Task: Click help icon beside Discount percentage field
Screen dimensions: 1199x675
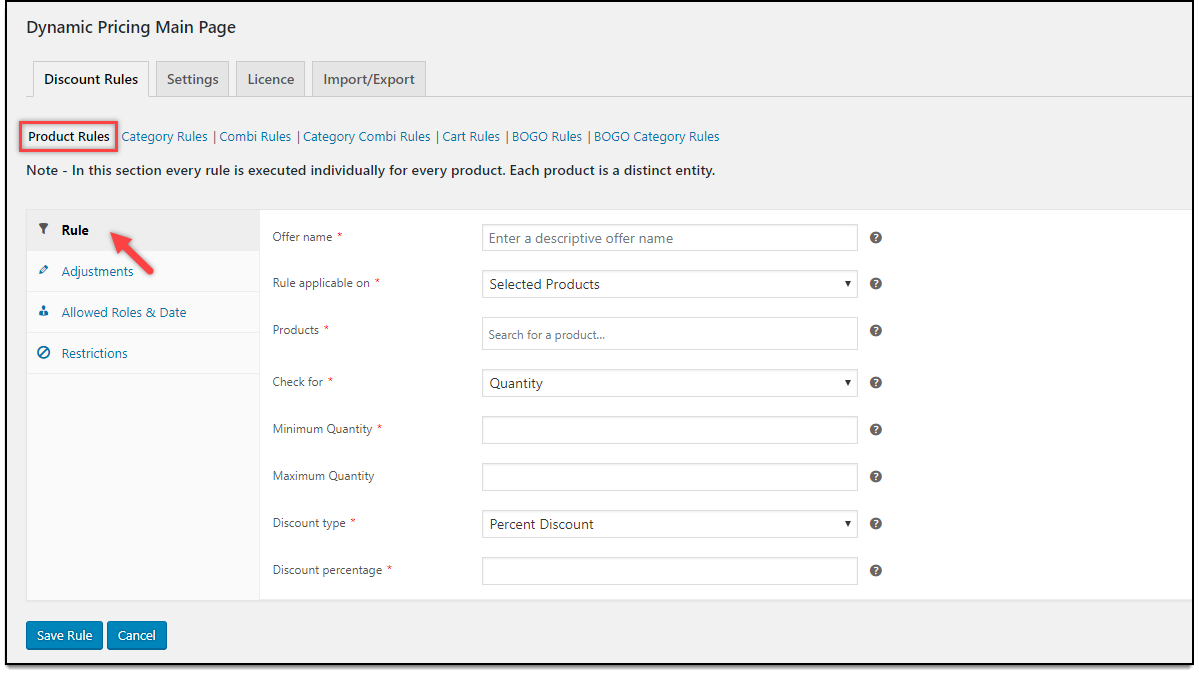Action: point(875,570)
